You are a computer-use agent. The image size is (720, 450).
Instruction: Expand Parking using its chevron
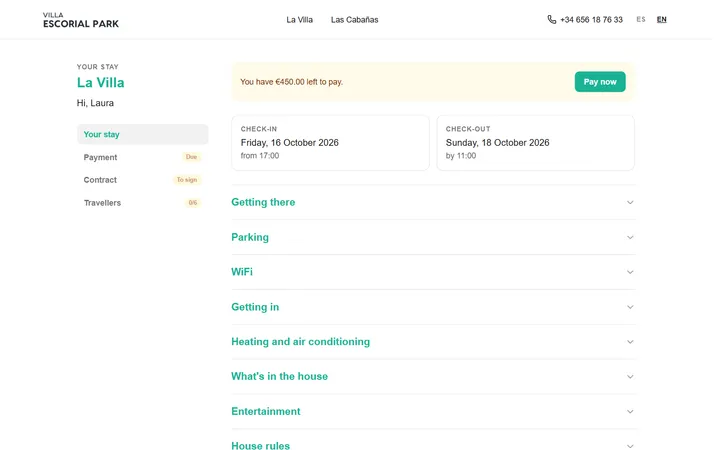pyautogui.click(x=630, y=237)
